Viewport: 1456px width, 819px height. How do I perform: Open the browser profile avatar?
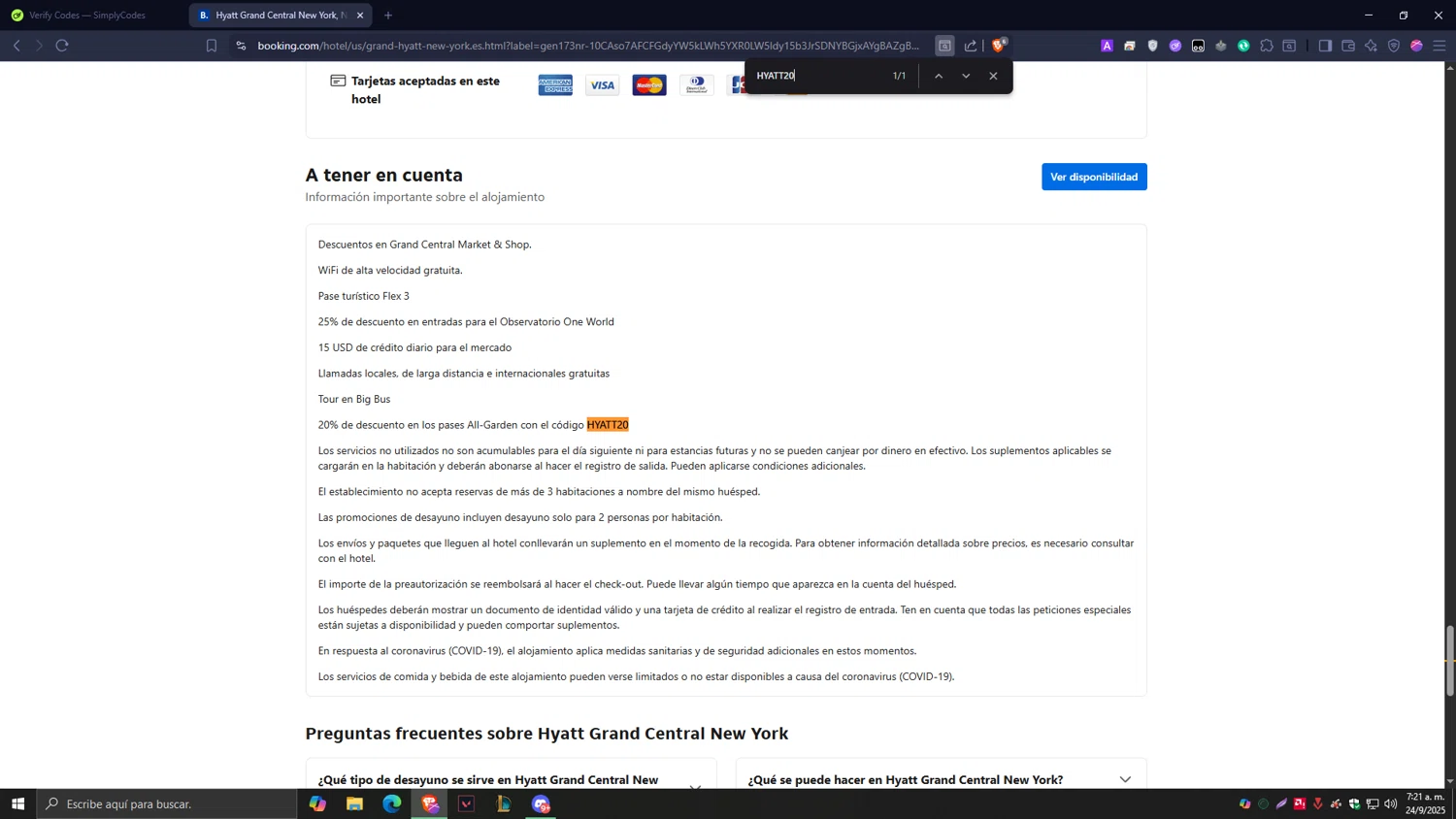click(1416, 46)
